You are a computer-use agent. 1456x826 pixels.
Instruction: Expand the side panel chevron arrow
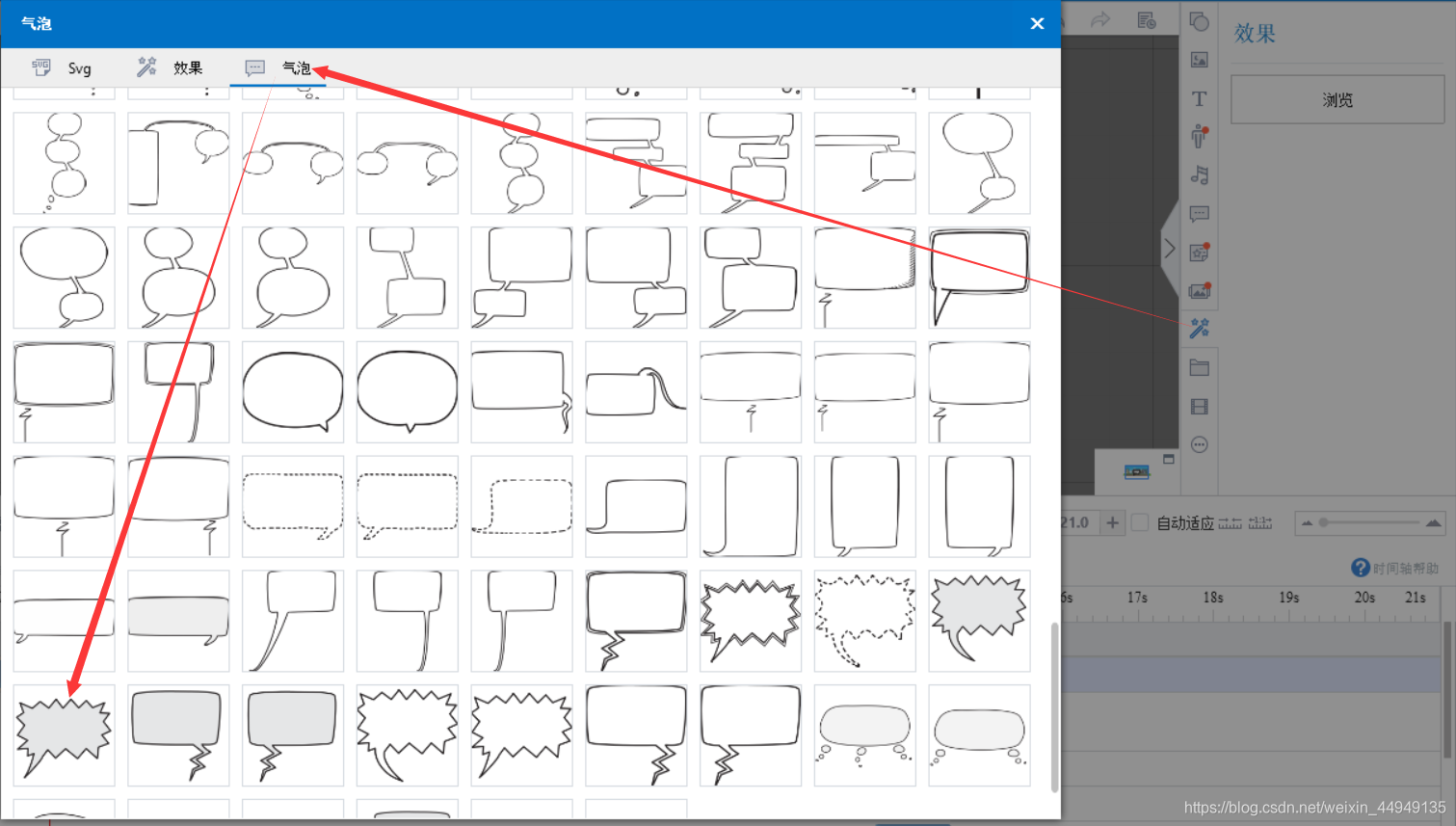(1169, 249)
